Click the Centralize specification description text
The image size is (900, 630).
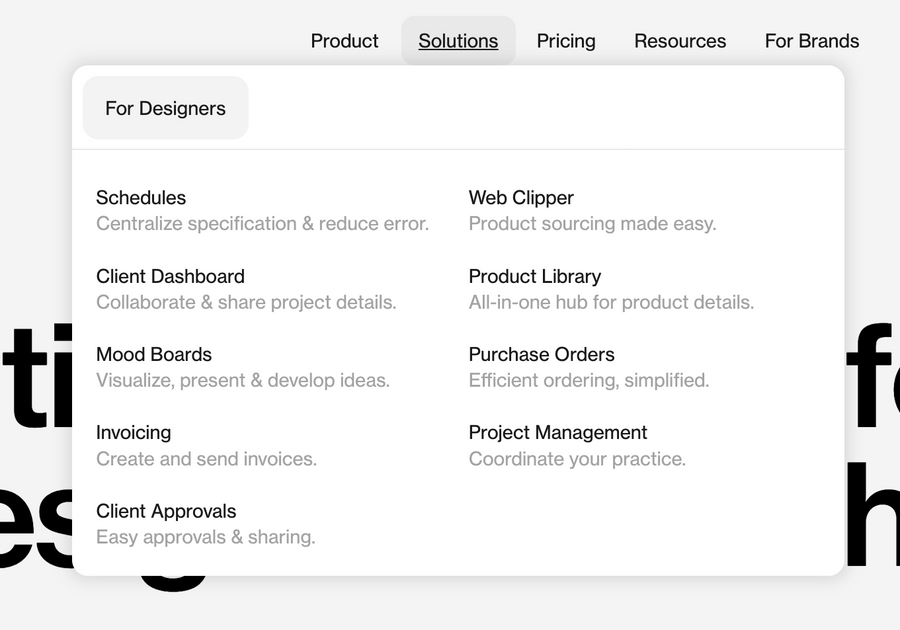262,224
